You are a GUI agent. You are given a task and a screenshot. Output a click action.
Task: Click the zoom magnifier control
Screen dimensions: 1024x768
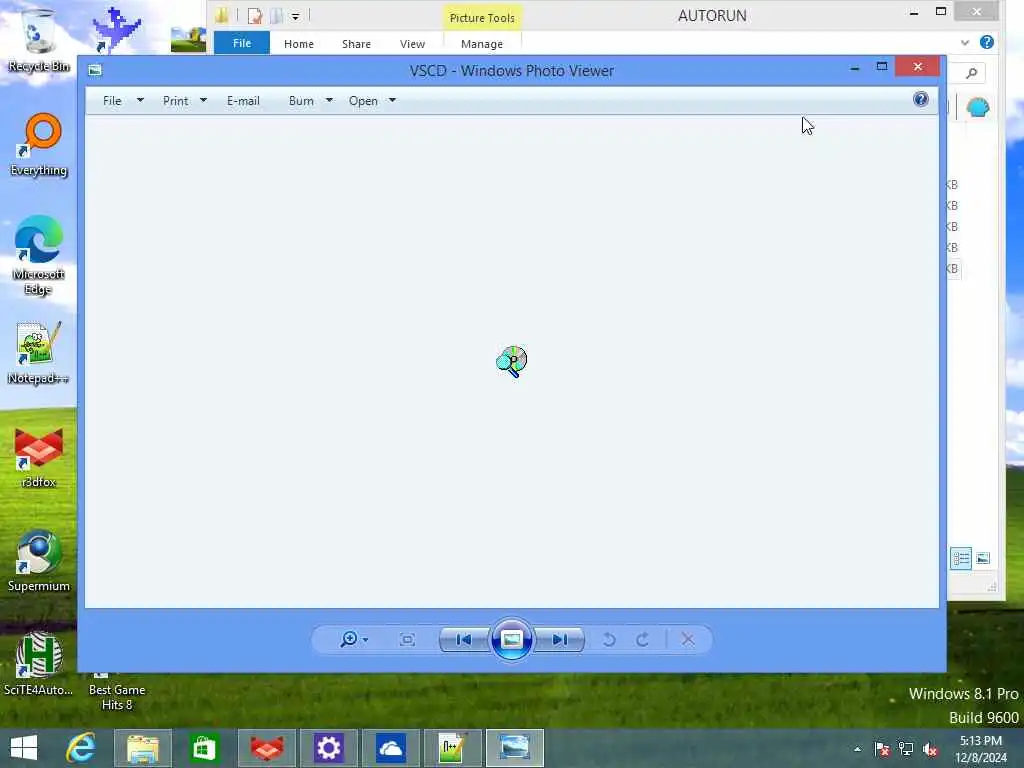click(x=353, y=639)
